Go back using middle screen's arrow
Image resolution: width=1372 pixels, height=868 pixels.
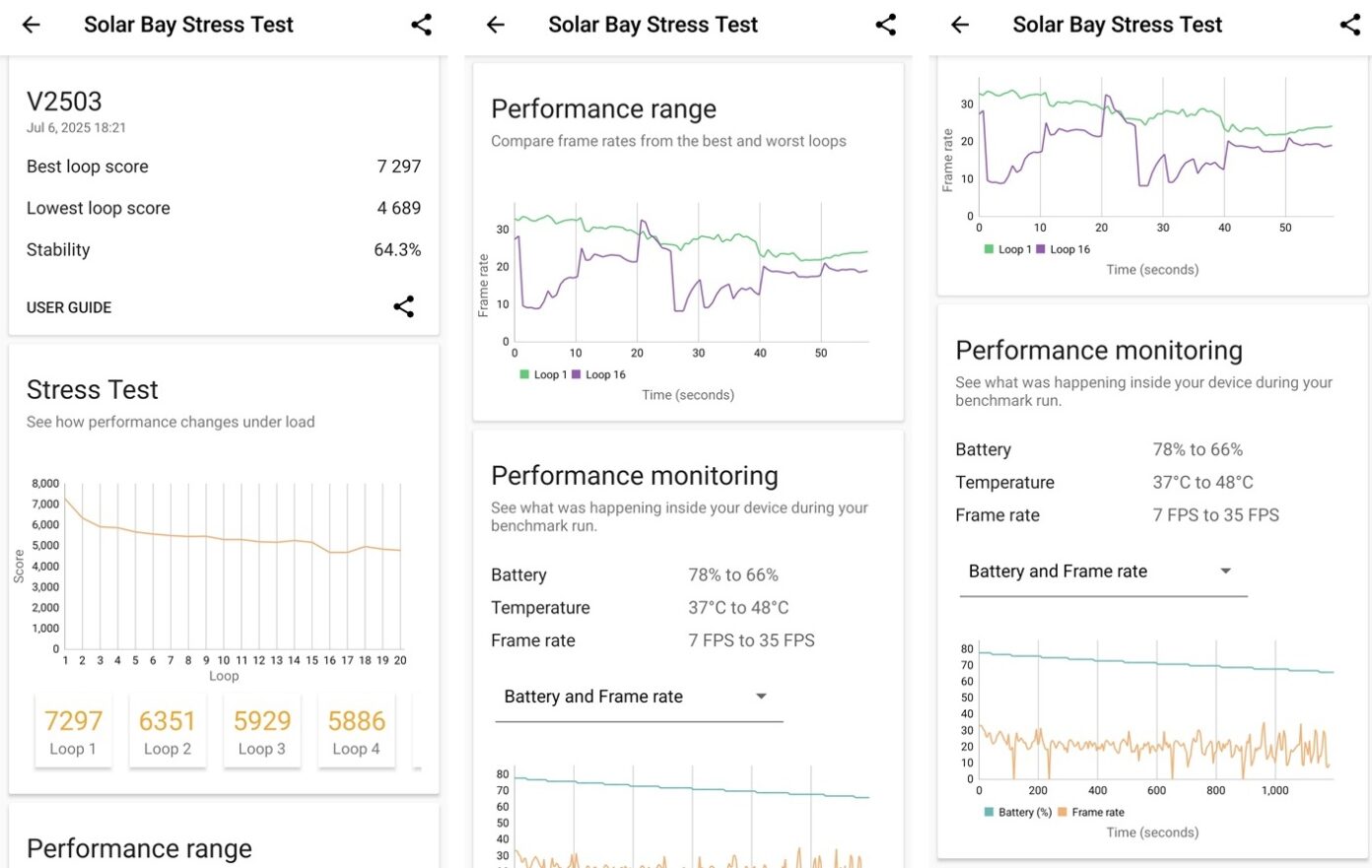tap(496, 25)
